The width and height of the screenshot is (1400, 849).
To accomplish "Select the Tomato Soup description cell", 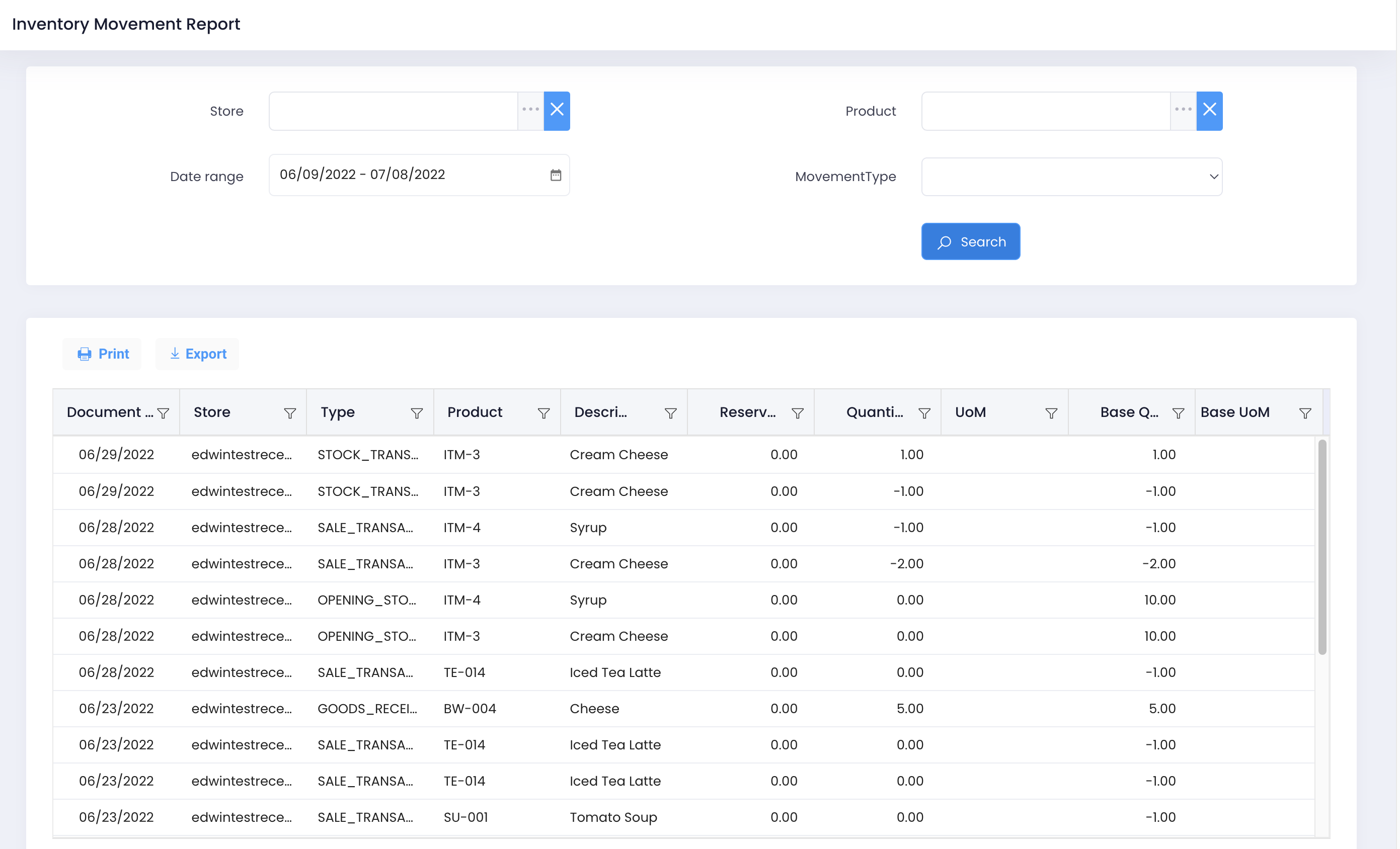I will 613,817.
